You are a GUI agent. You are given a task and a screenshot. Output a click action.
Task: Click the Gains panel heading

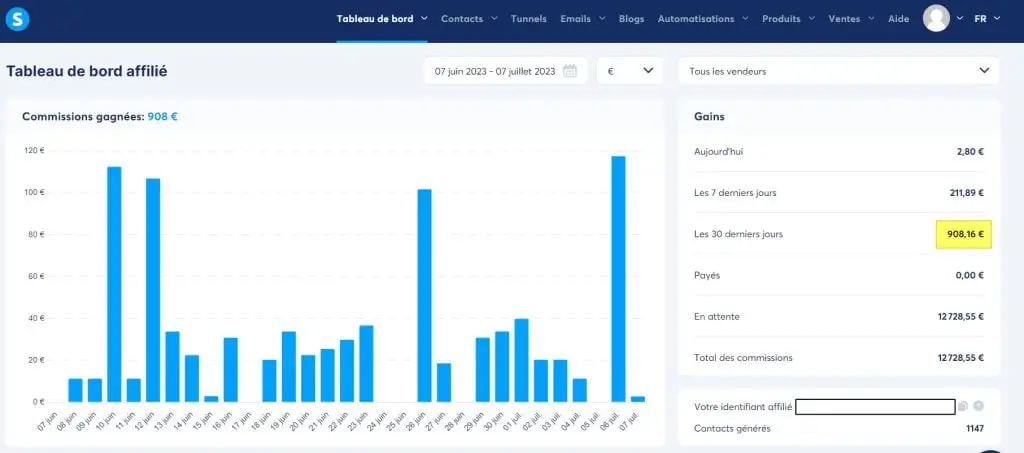(709, 116)
